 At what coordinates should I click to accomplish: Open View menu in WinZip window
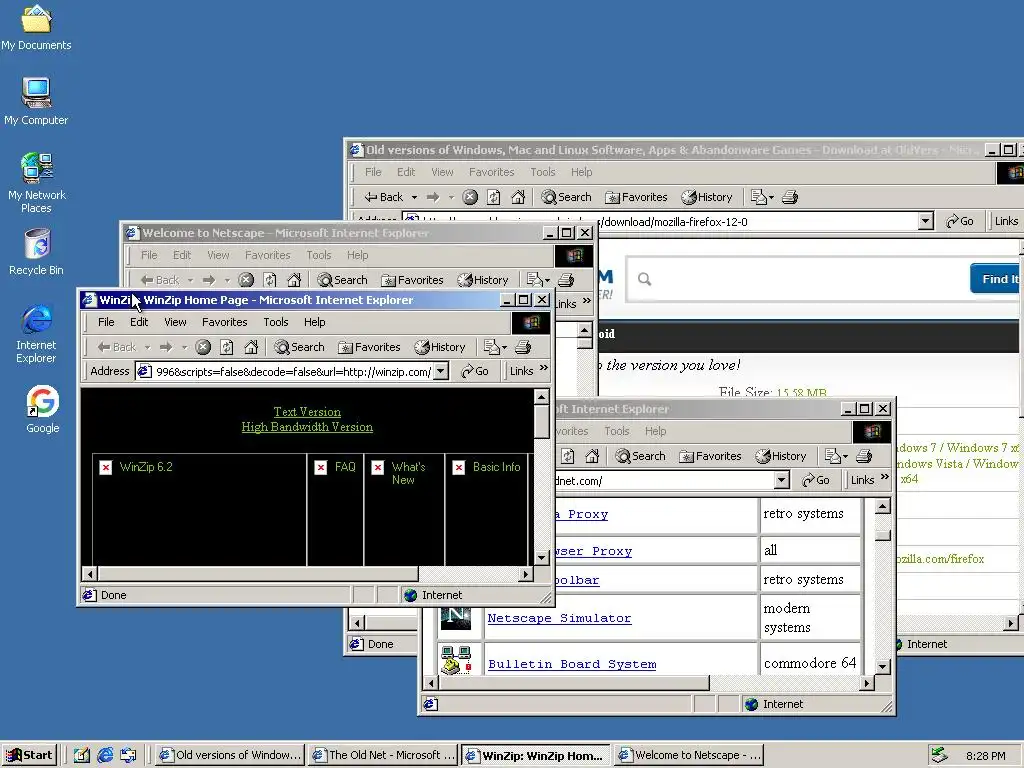coord(175,322)
